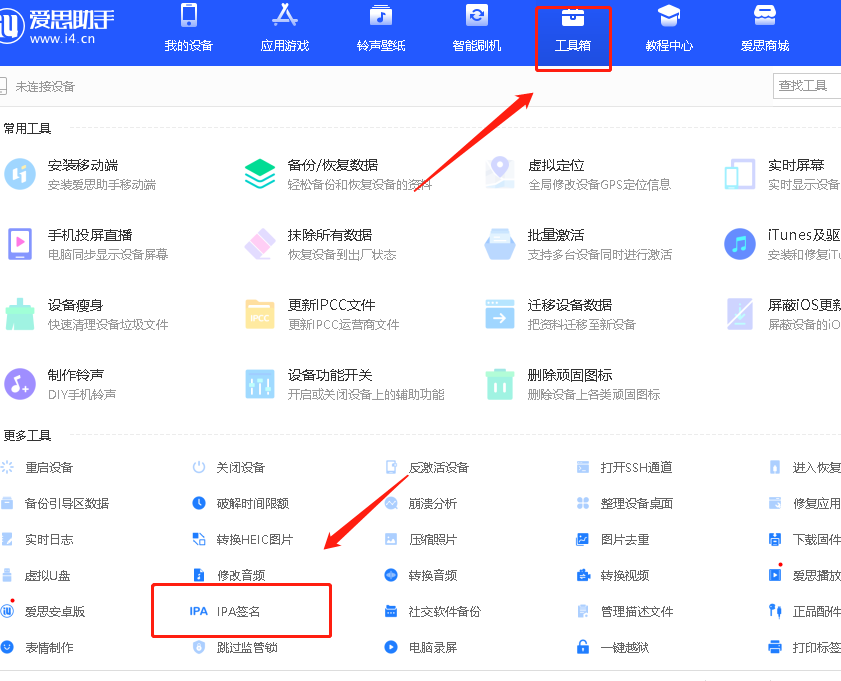Open 教程中心 tab
The height and width of the screenshot is (681, 841).
point(669,28)
